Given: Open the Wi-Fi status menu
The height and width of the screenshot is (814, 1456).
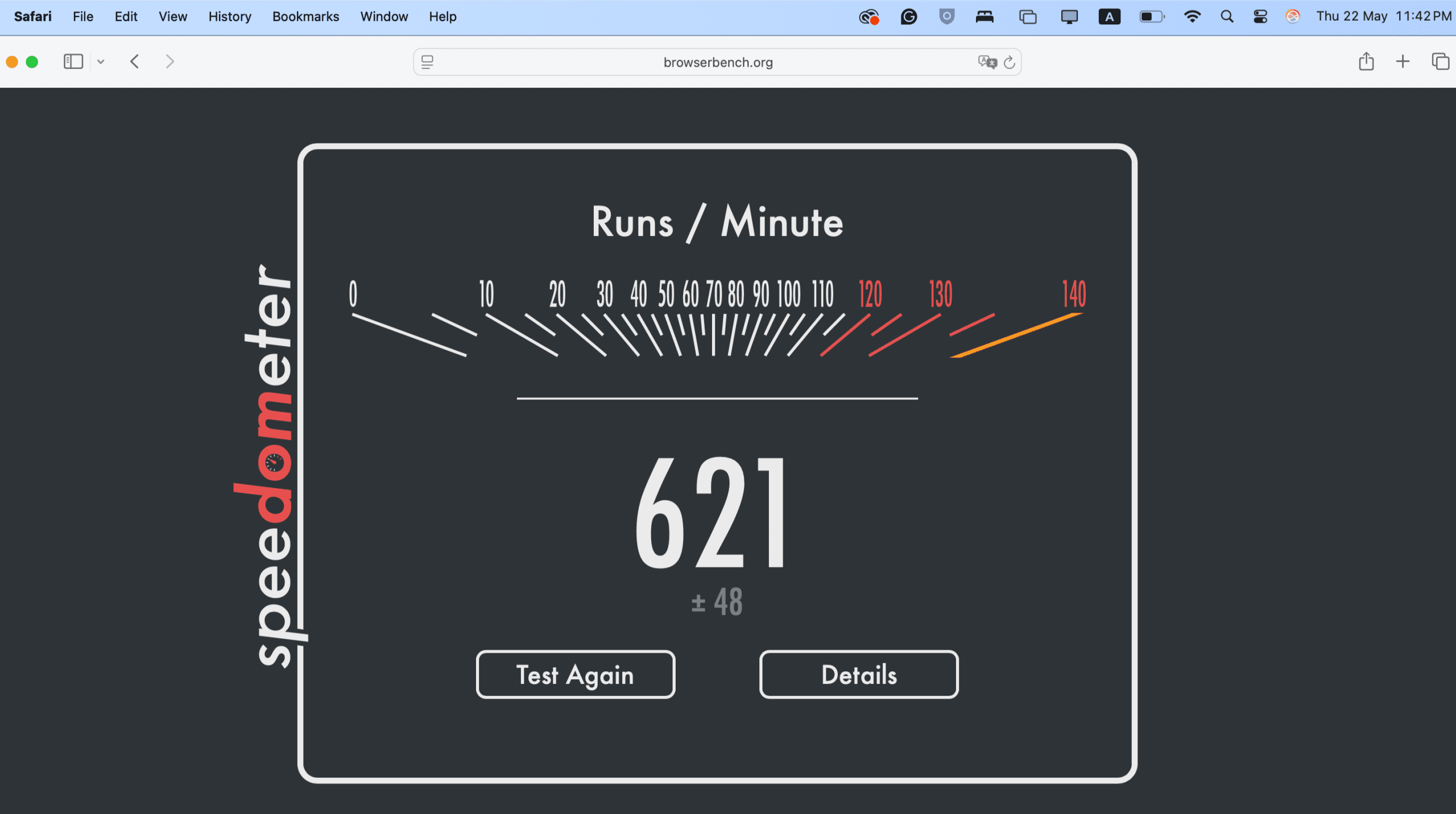Looking at the screenshot, I should (1193, 16).
